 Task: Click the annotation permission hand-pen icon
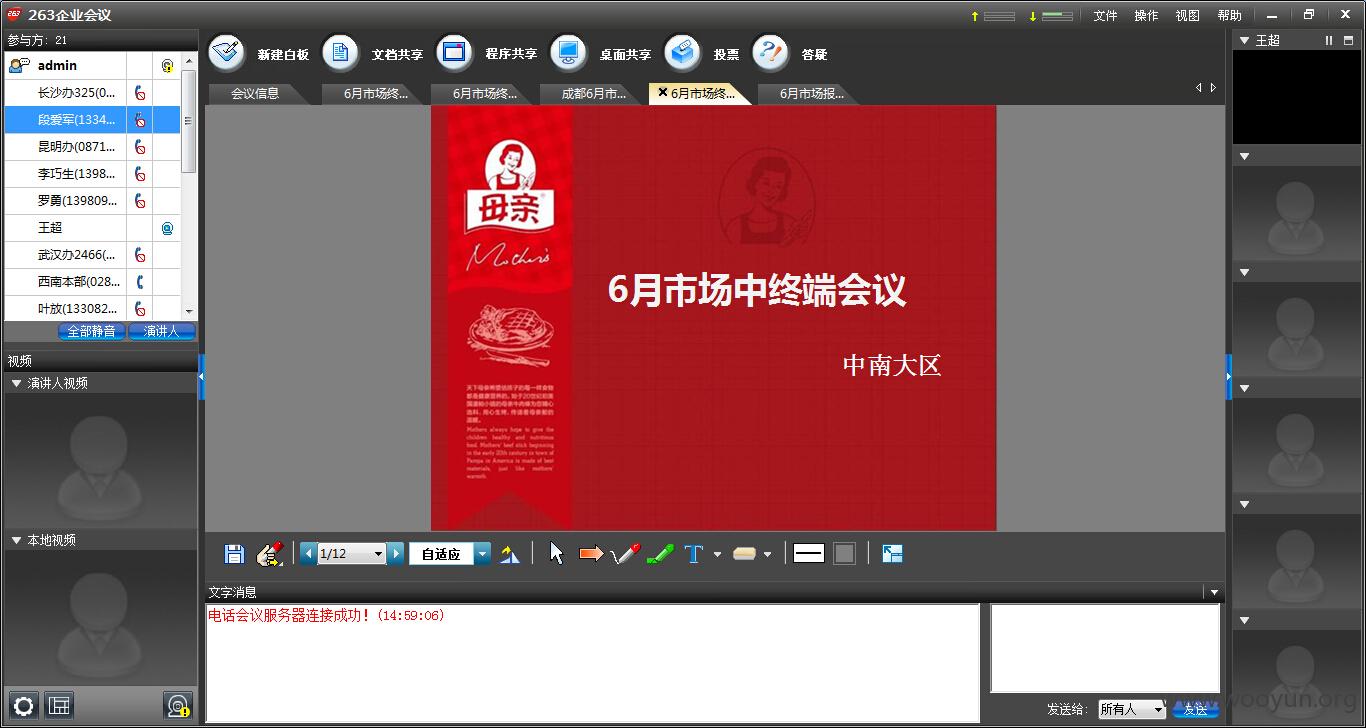270,554
